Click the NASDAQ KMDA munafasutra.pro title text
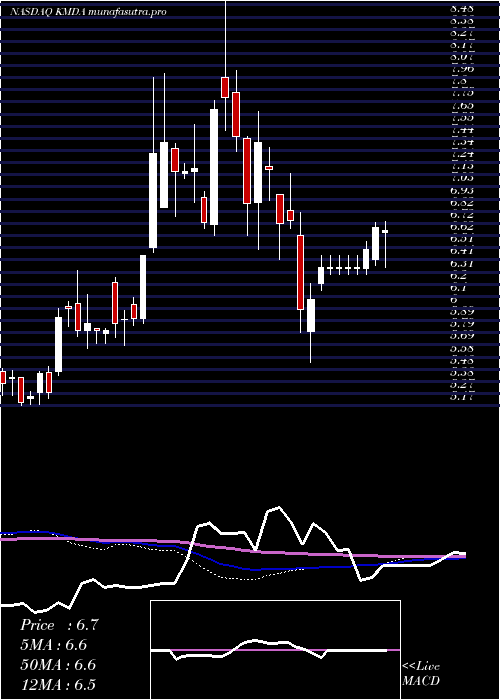This screenshot has width=500, height=700. pyautogui.click(x=88, y=12)
